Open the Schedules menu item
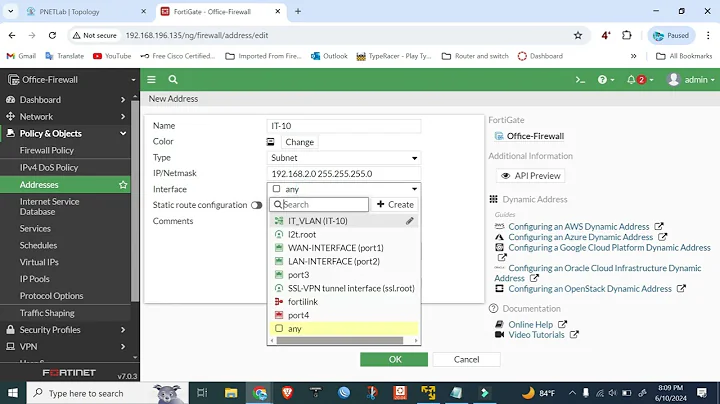Viewport: 720px width, 404px height. click(38, 245)
